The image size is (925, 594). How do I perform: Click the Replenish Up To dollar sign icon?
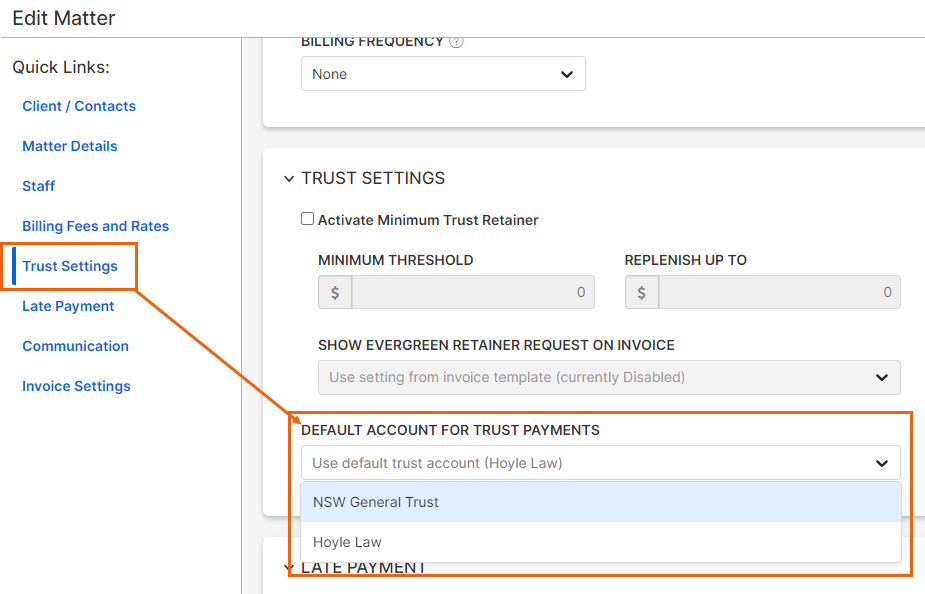642,292
